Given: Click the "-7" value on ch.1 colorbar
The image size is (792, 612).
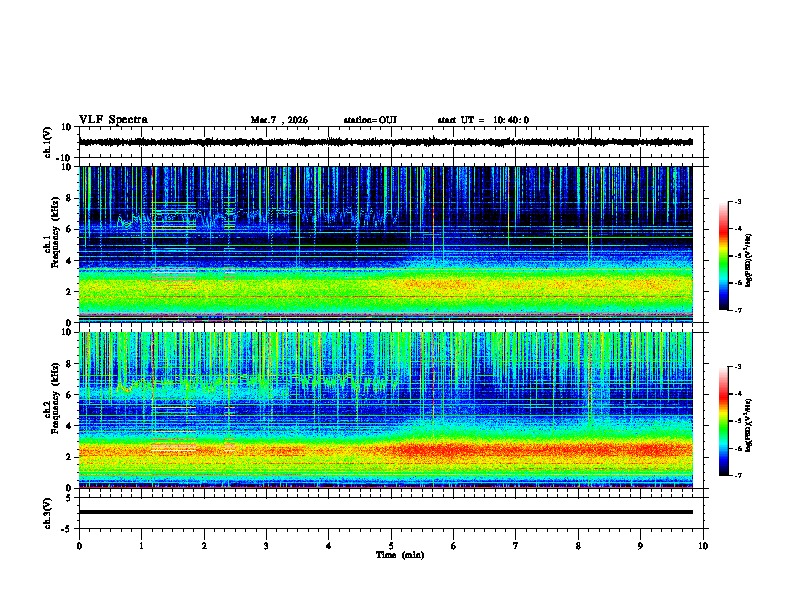Looking at the screenshot, I should (737, 310).
